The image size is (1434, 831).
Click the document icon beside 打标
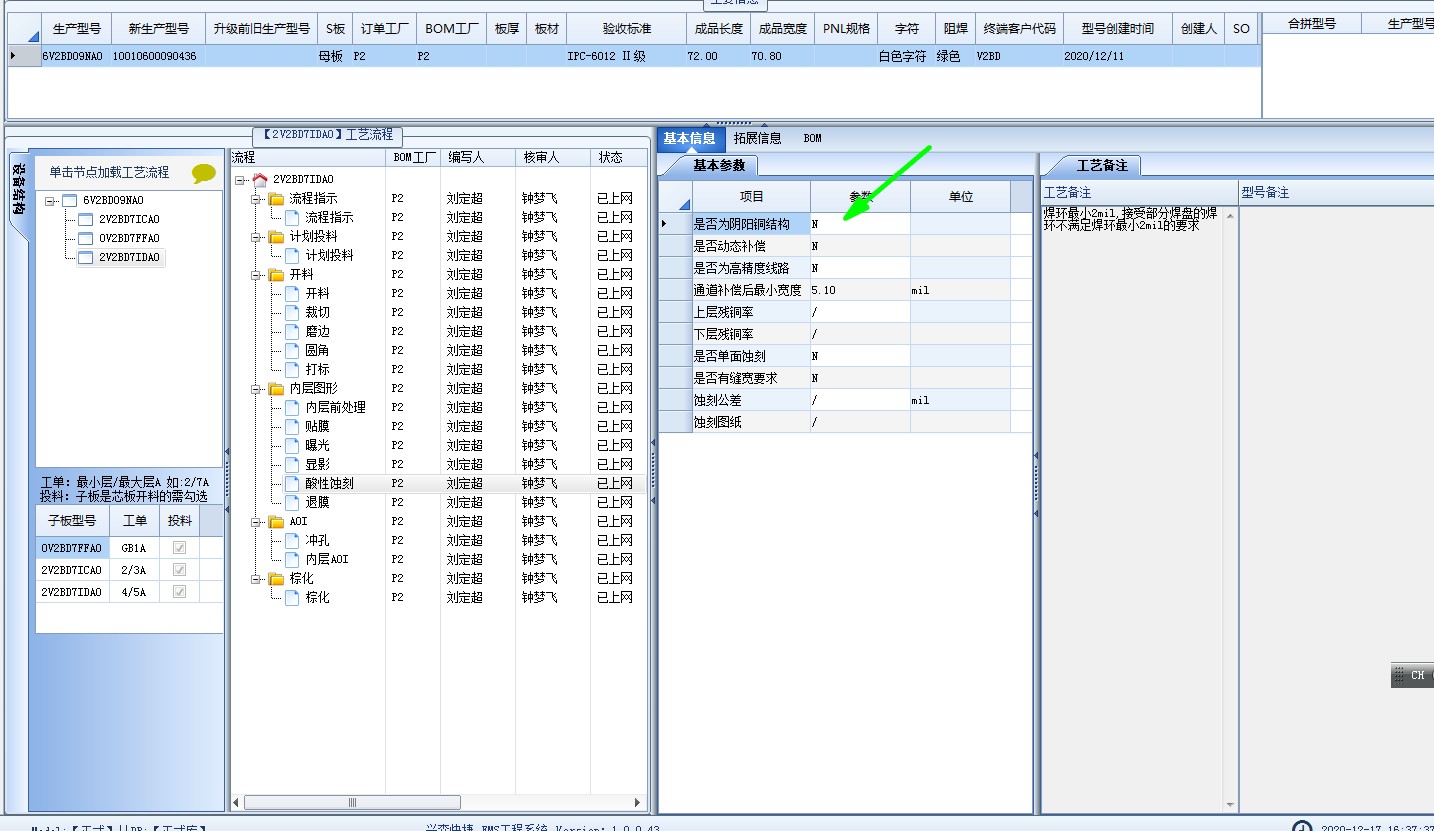click(292, 370)
